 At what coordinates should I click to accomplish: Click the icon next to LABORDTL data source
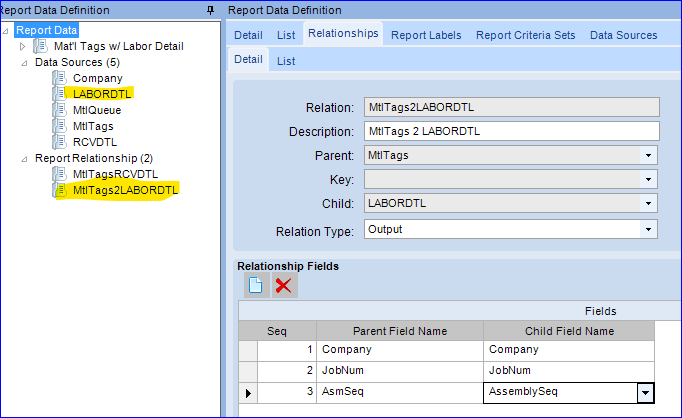[60, 94]
